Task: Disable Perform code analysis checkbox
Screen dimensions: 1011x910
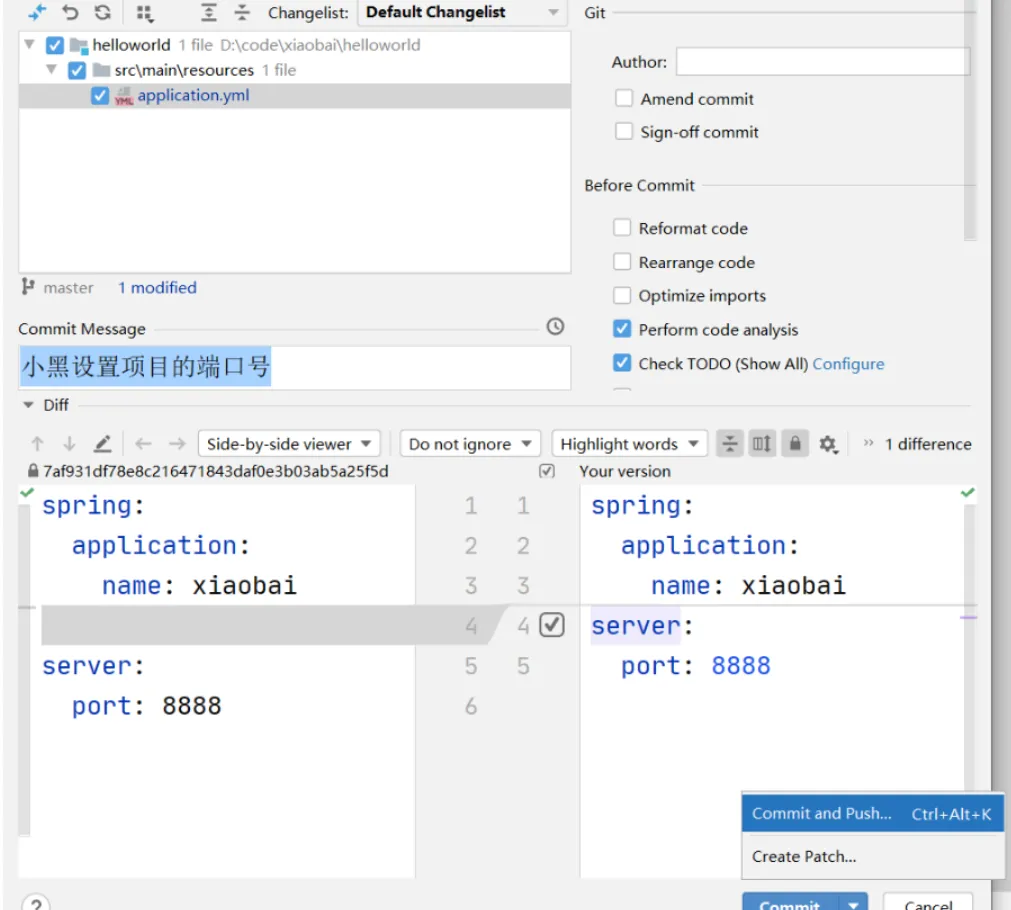Action: [622, 329]
